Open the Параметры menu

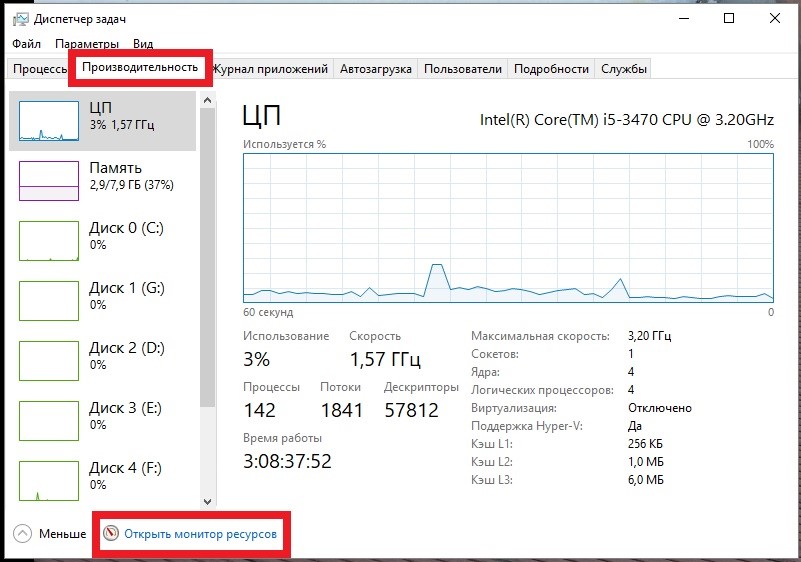[87, 44]
